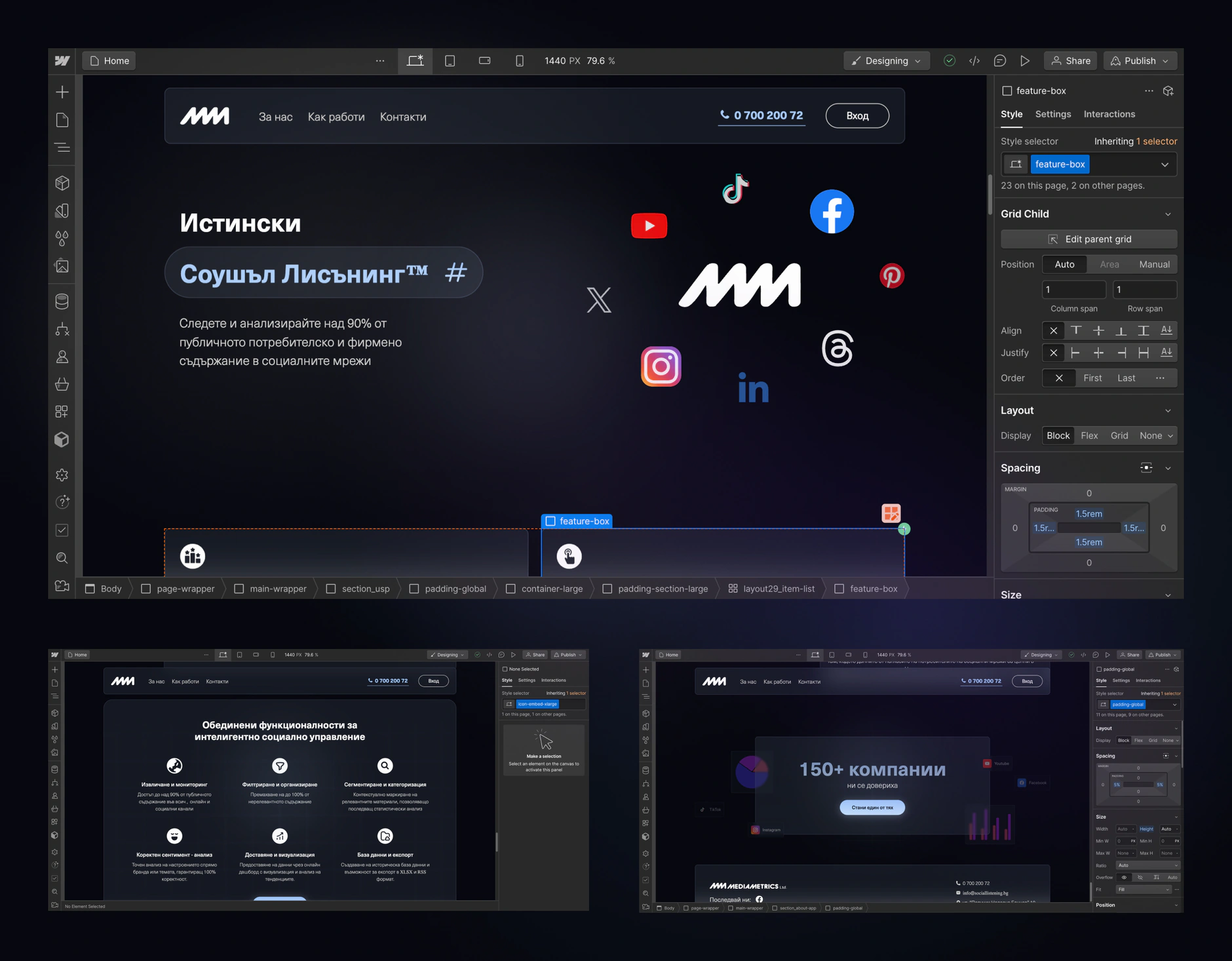Select the Style tab
This screenshot has height=961, width=1232.
point(1011,114)
